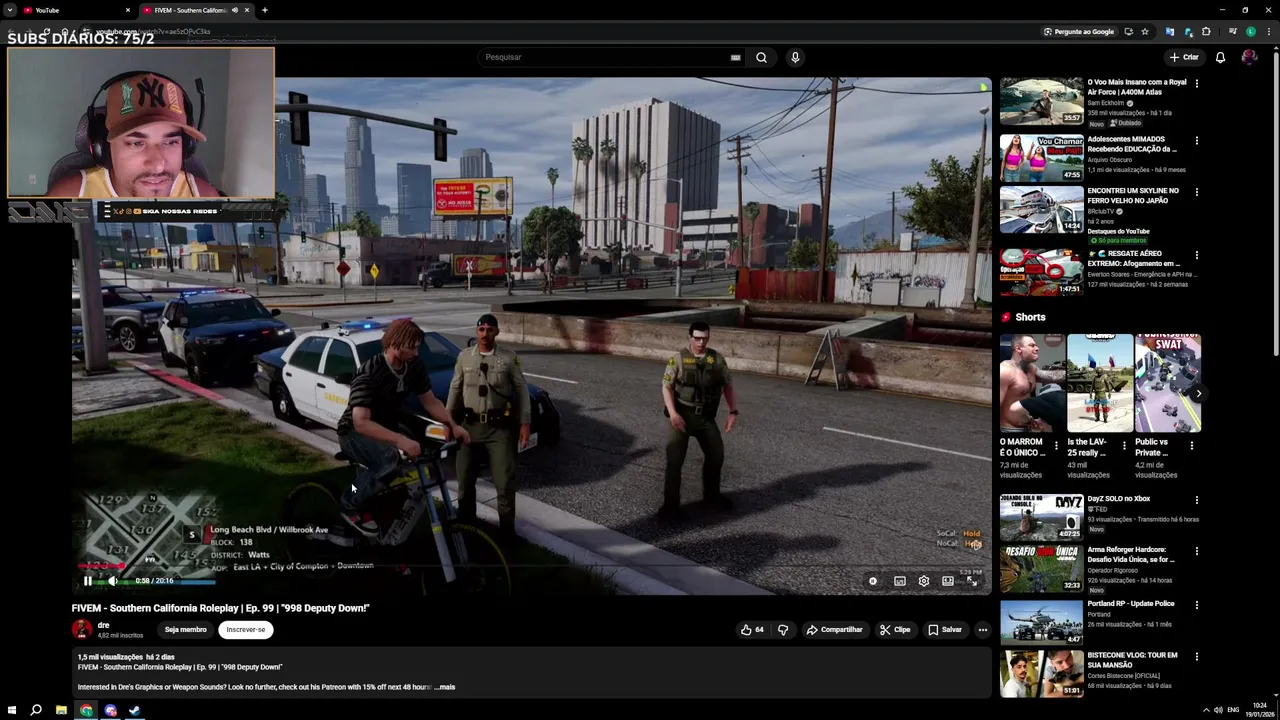This screenshot has height=720, width=1280.
Task: Click the taskbar volume icon
Action: [x=1218, y=710]
